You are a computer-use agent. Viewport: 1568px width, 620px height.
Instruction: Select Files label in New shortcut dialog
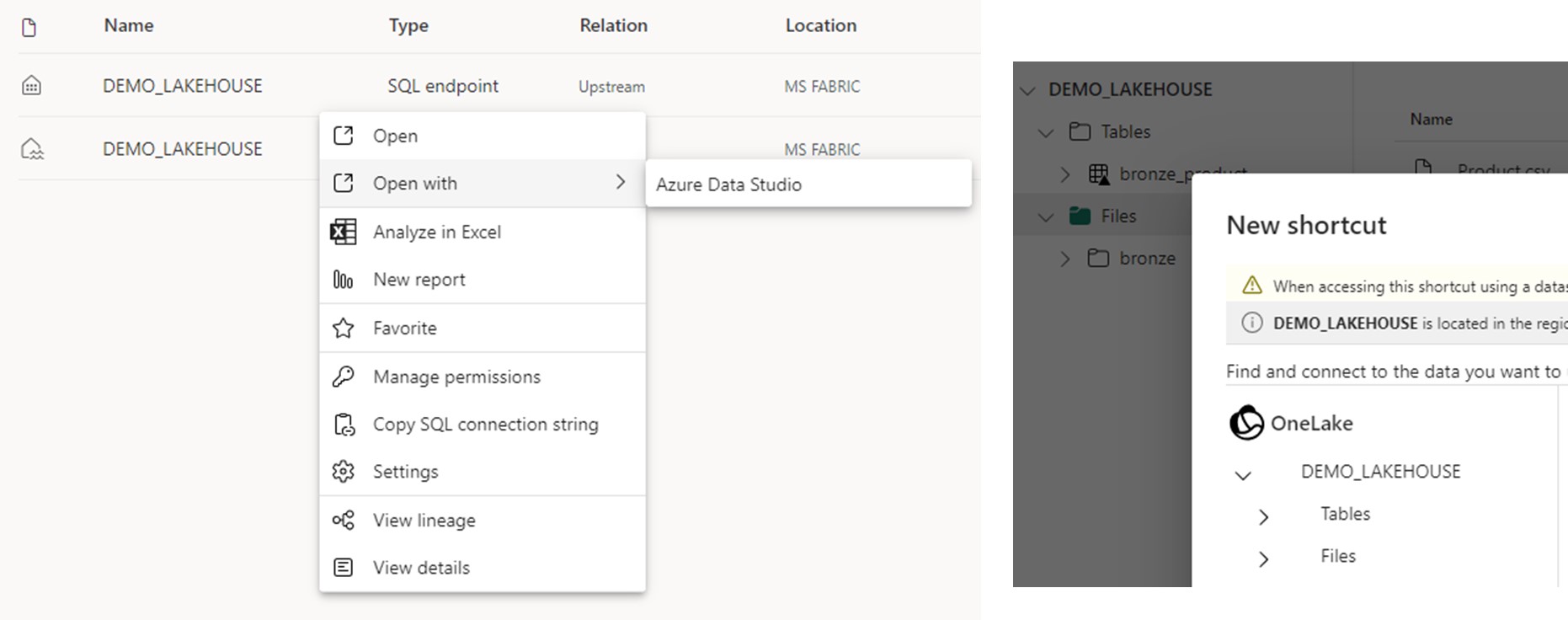1338,556
